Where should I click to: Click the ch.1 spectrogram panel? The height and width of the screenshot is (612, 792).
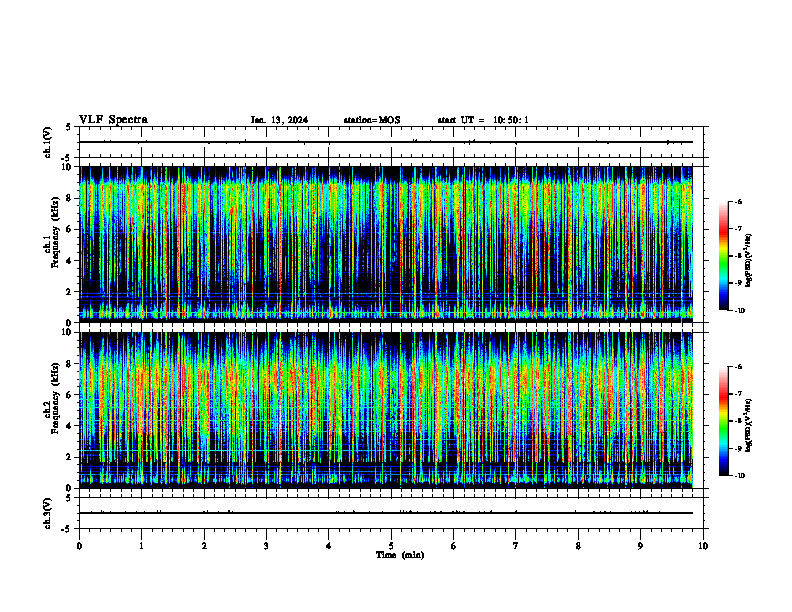[x=386, y=244]
